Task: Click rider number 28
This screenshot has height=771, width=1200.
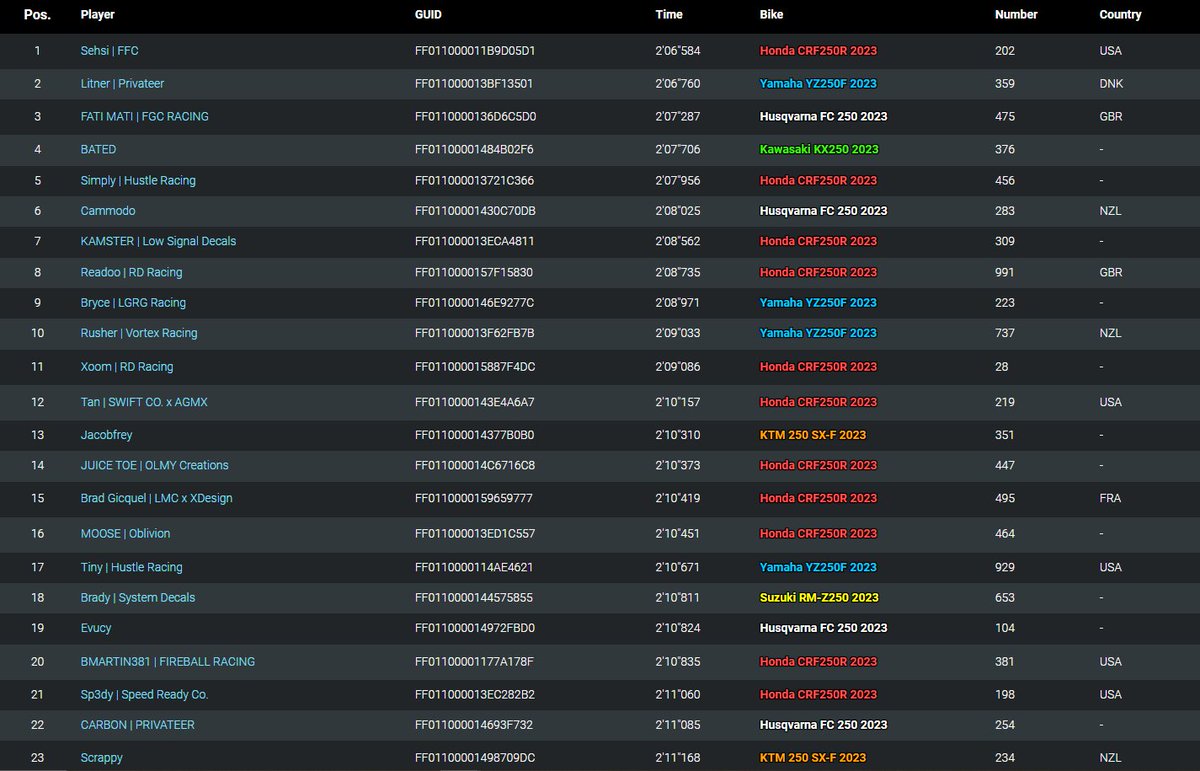Action: pos(1002,367)
